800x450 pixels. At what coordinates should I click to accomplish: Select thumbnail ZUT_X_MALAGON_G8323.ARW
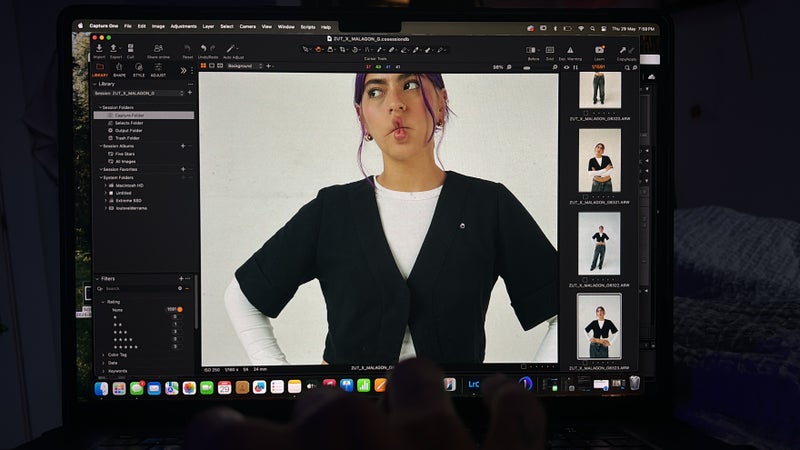click(x=599, y=327)
